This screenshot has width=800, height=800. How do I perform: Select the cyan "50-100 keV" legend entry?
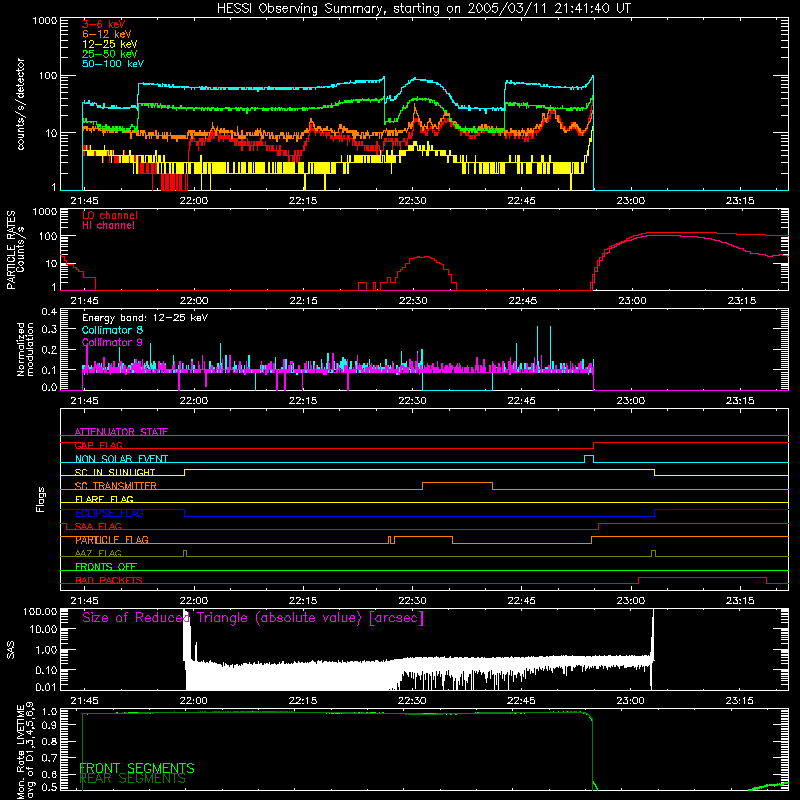click(113, 63)
